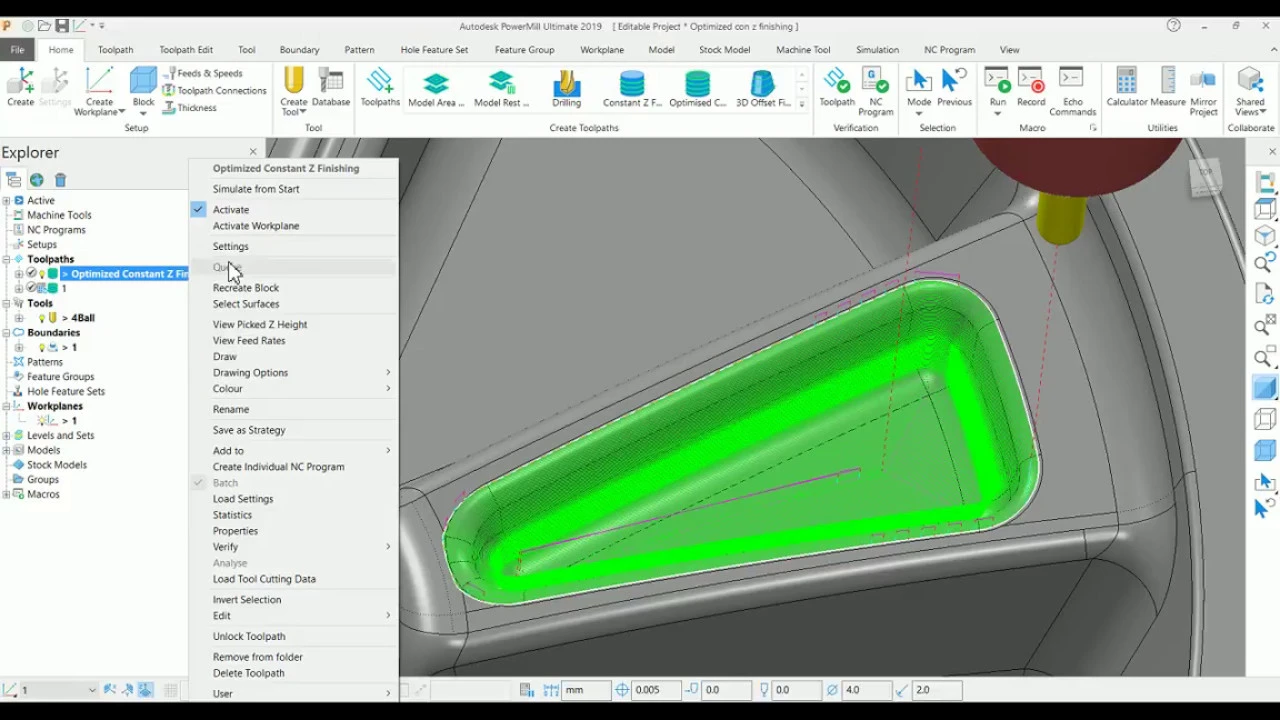Expand the Active tree node
Screen dimensions: 1280x720
click(6, 201)
